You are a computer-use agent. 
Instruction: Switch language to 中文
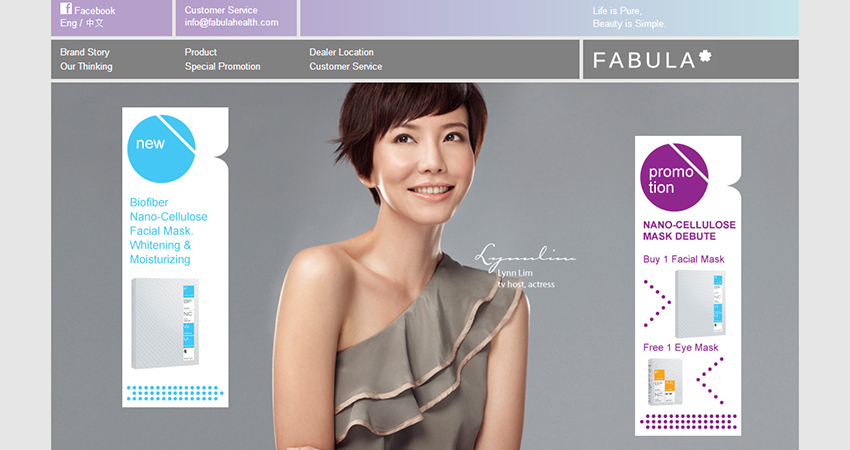click(94, 23)
